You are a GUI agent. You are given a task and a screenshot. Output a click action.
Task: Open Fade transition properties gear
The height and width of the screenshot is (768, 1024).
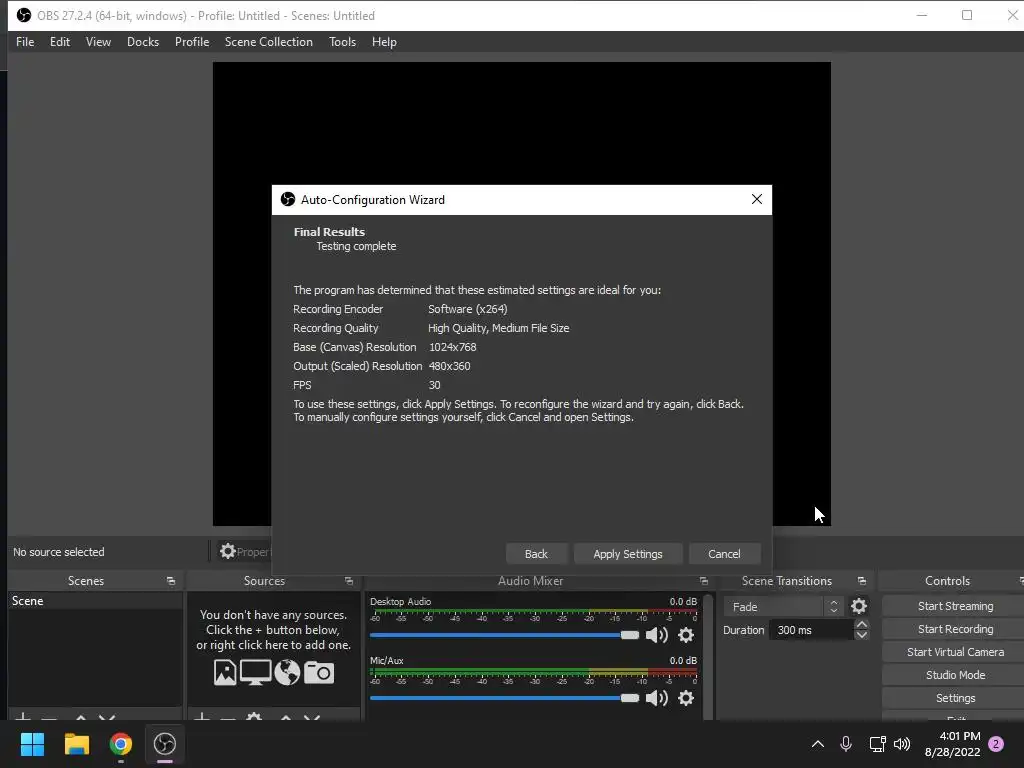(x=859, y=607)
